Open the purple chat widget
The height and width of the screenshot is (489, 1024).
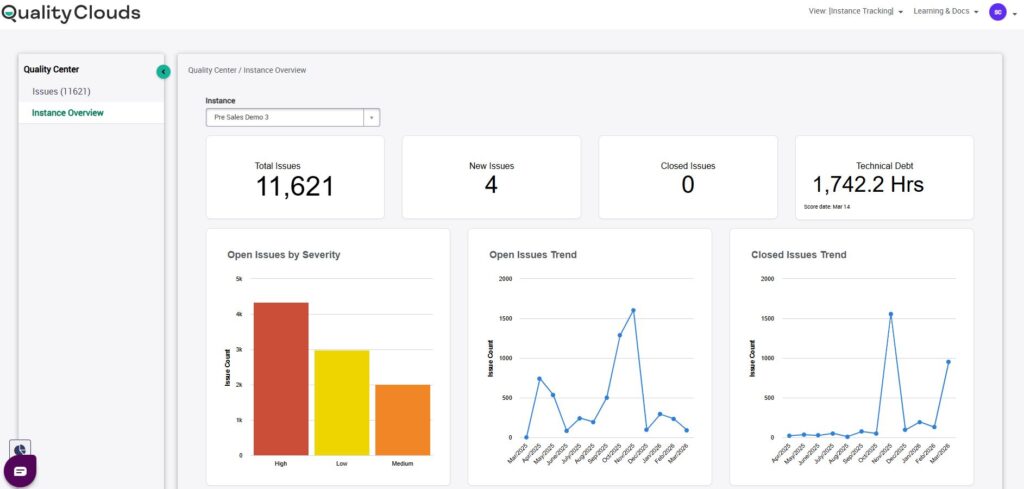[20, 470]
